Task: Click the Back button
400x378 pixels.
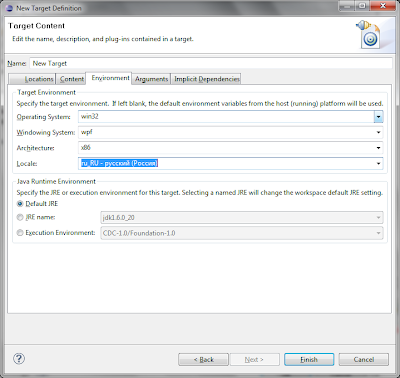Action: point(203,359)
